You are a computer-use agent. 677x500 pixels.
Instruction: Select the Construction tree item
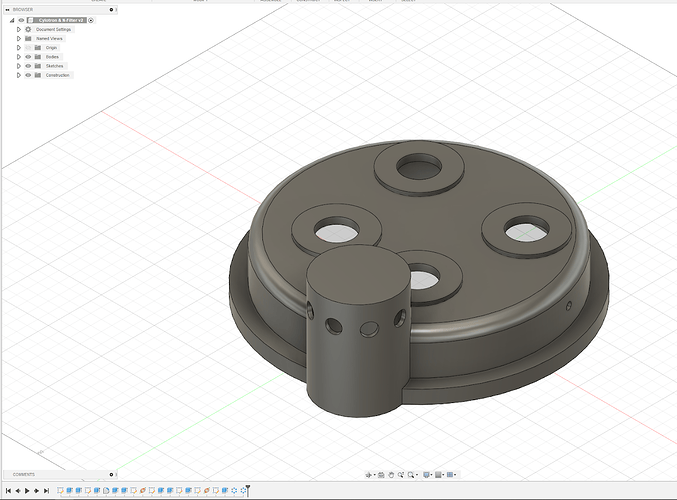57,75
